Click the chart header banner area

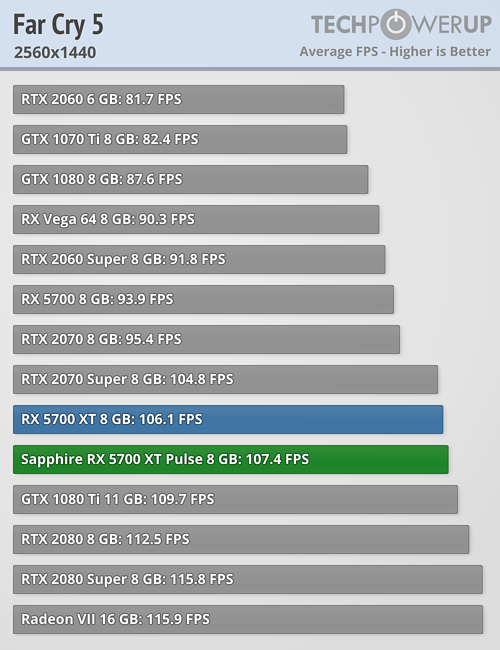tap(250, 34)
